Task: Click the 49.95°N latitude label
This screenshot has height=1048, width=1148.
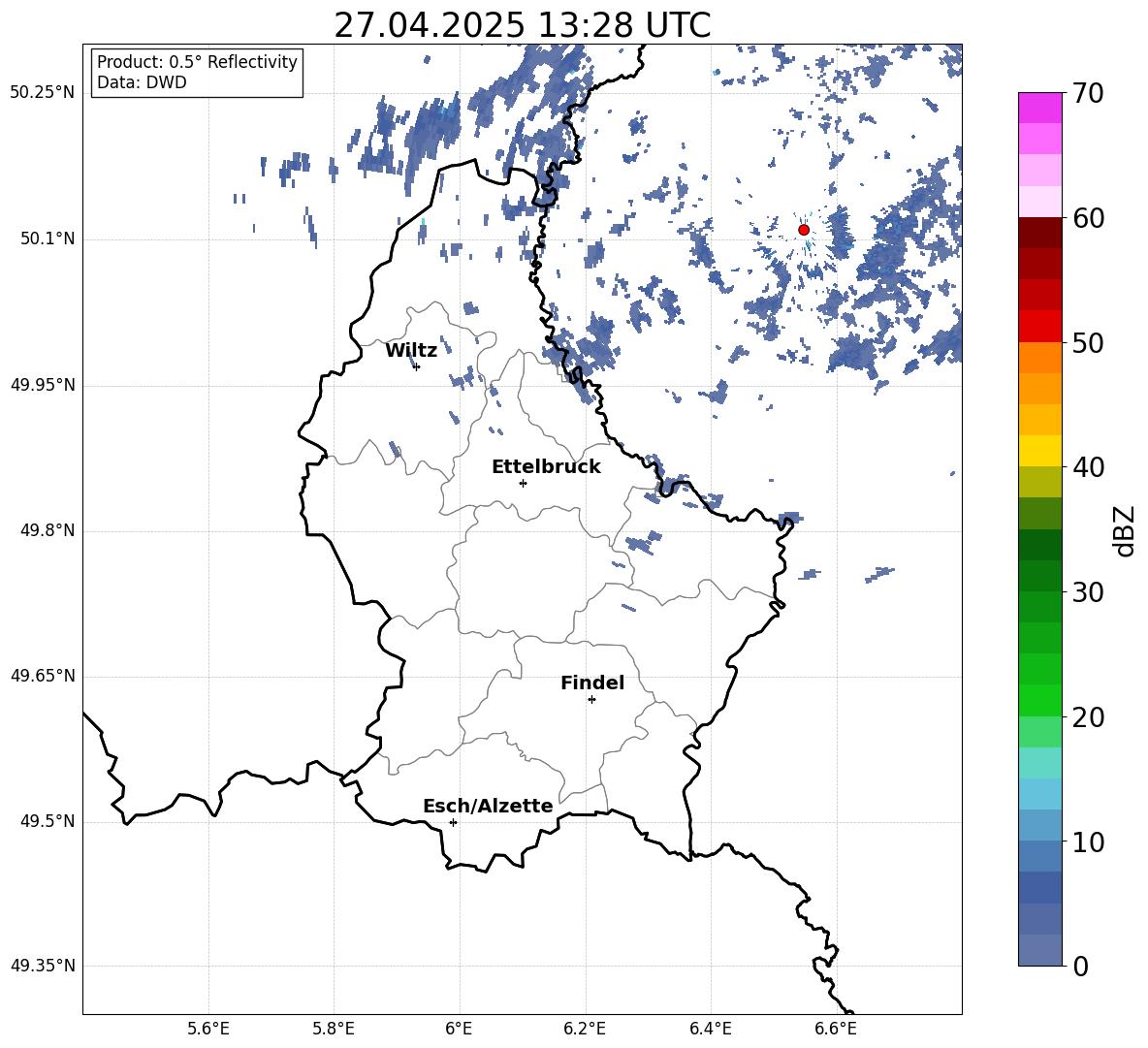Action: [x=43, y=385]
